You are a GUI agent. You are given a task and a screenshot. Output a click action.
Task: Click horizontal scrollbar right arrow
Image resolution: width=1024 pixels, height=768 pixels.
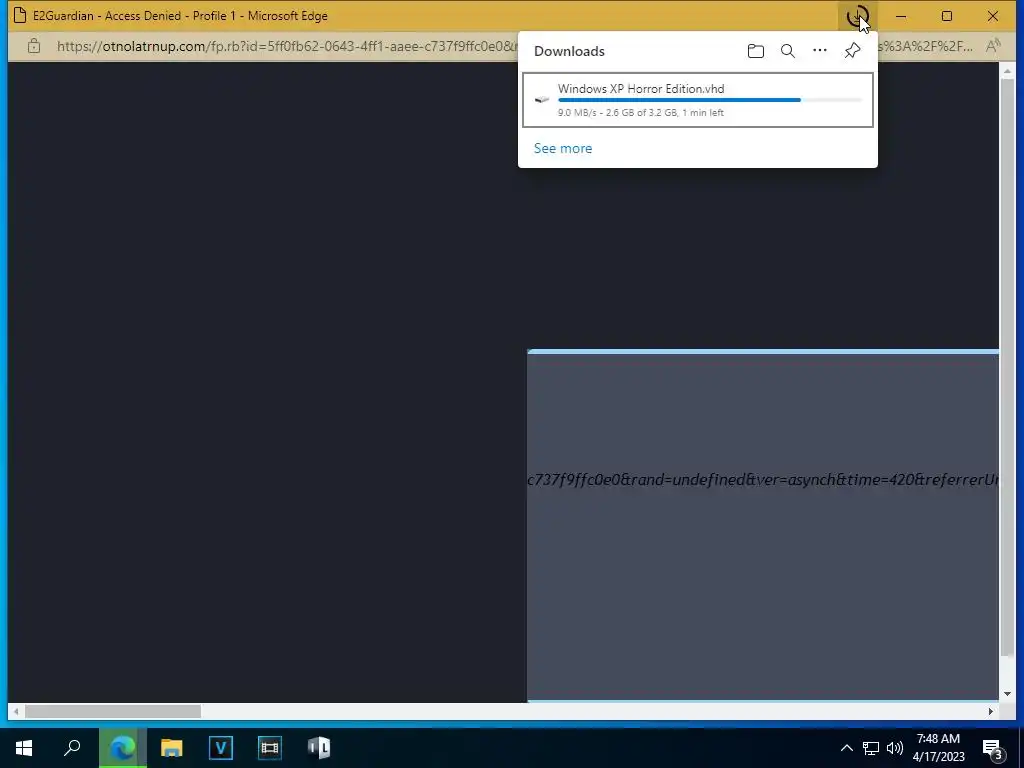pos(991,711)
